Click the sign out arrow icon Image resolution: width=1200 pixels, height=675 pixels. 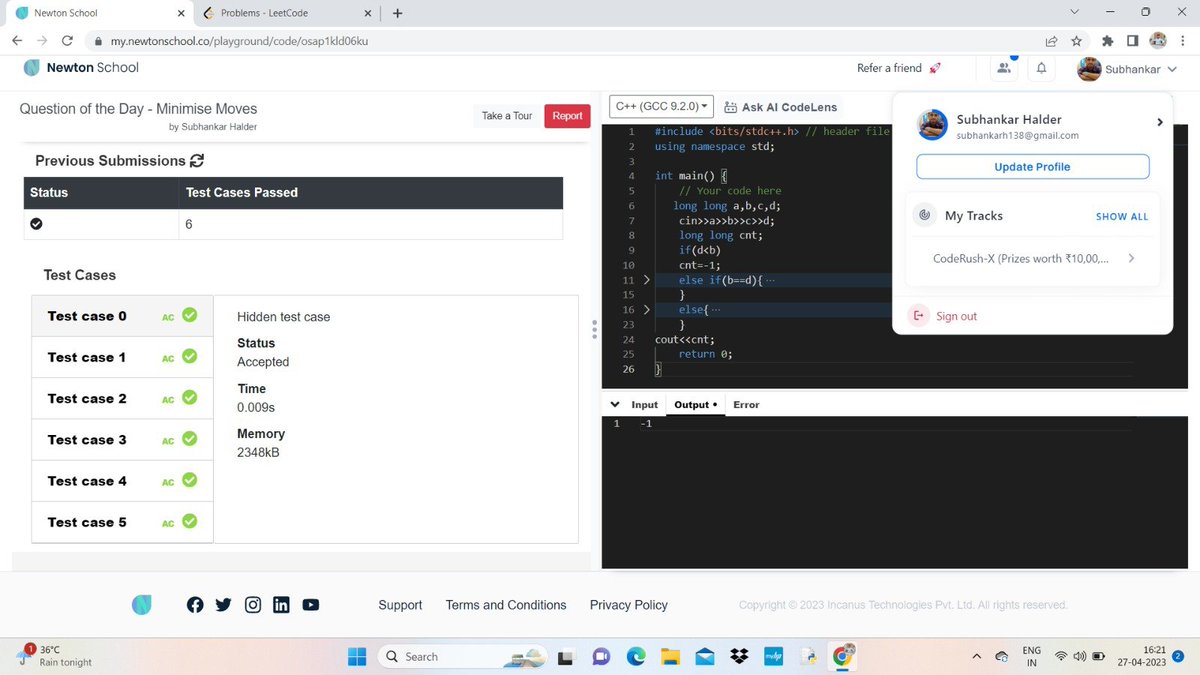tap(919, 316)
